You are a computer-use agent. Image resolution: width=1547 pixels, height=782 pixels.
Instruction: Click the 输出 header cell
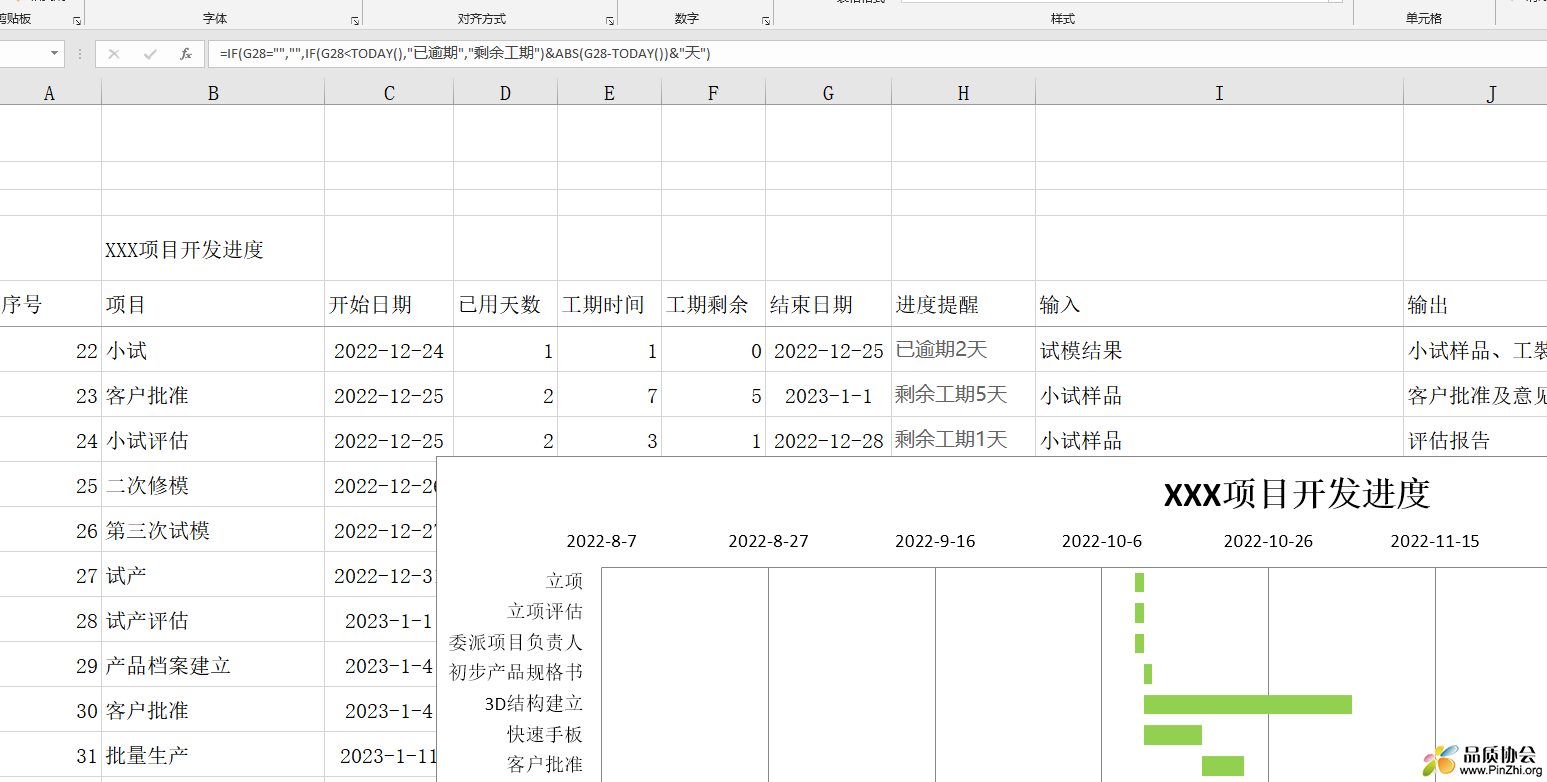1475,304
